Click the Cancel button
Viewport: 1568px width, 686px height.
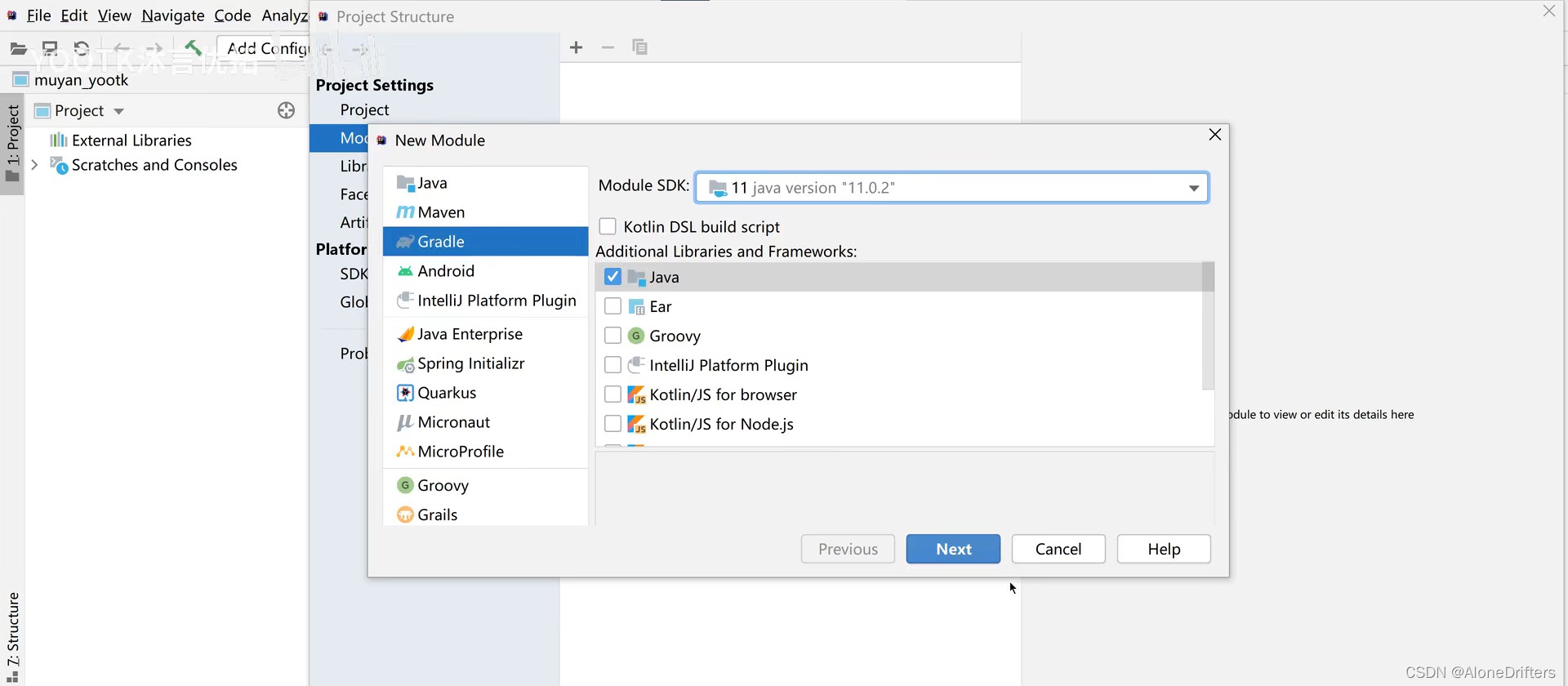point(1058,549)
